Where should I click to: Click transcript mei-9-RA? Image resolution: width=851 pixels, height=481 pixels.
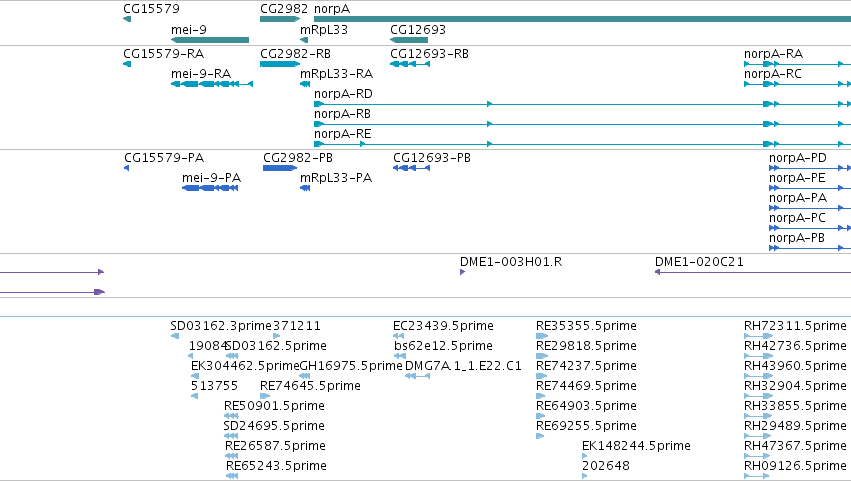[201, 74]
